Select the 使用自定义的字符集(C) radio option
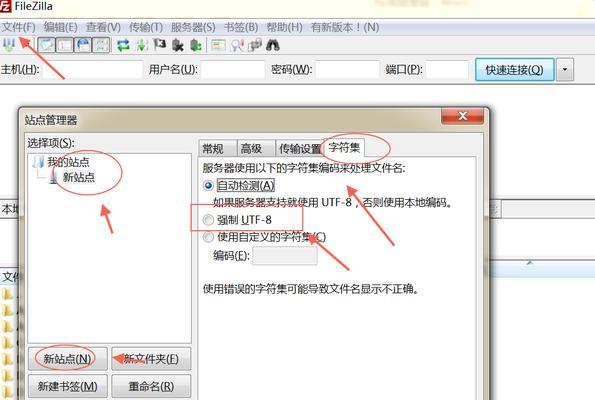This screenshot has width=595, height=400. [208, 237]
